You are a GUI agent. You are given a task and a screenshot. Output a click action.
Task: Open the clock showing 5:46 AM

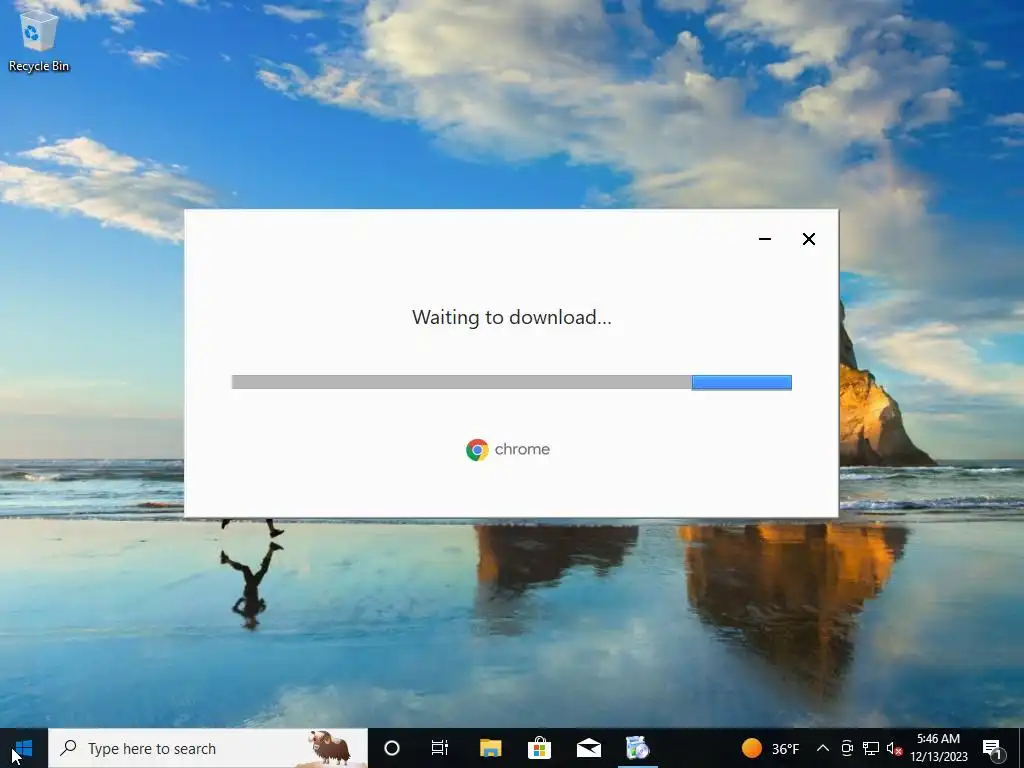pyautogui.click(x=938, y=748)
